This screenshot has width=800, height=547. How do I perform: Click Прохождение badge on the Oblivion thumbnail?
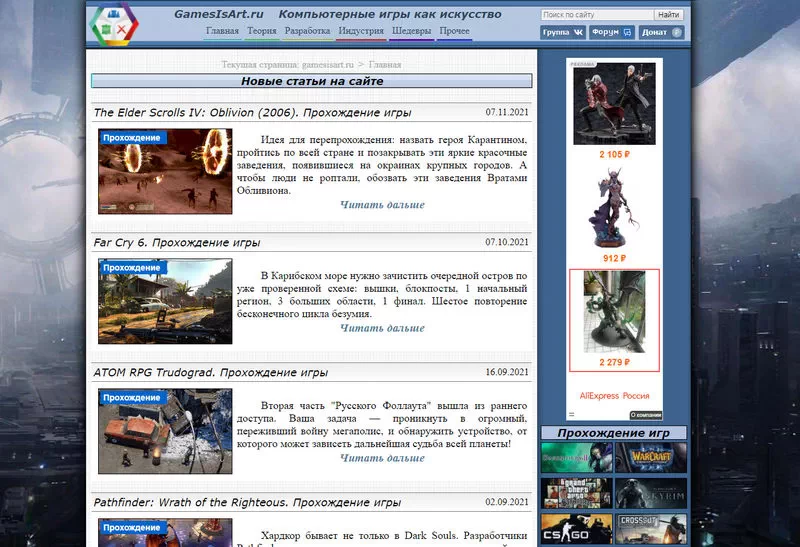(x=132, y=138)
